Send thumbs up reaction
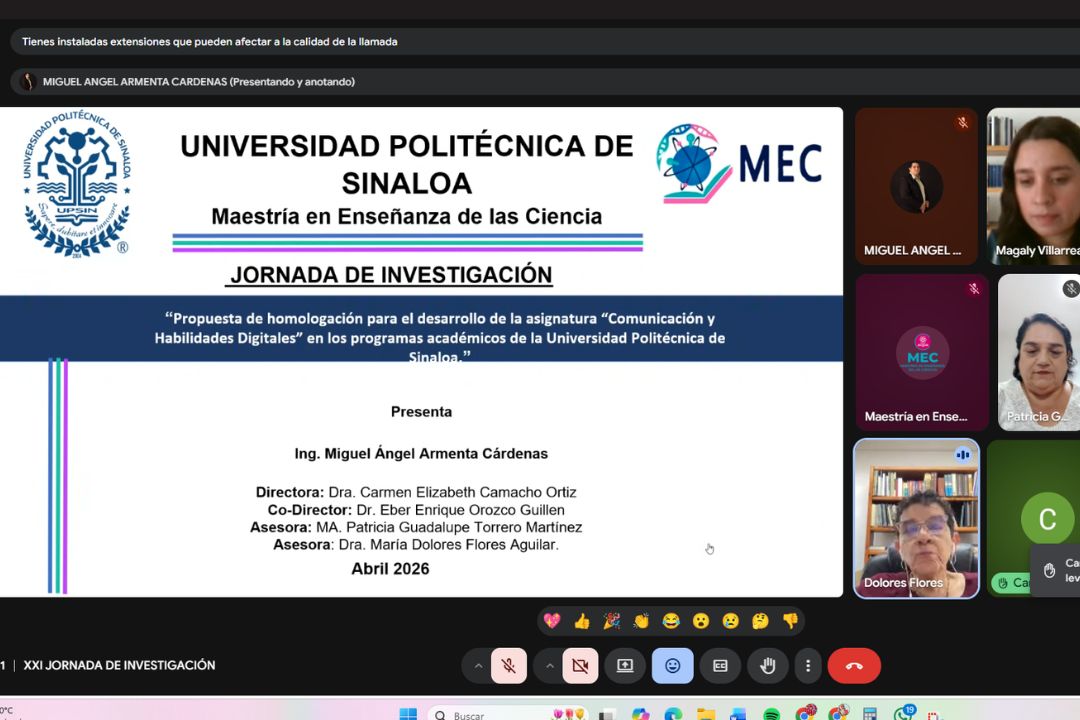This screenshot has height=720, width=1080. click(x=582, y=621)
